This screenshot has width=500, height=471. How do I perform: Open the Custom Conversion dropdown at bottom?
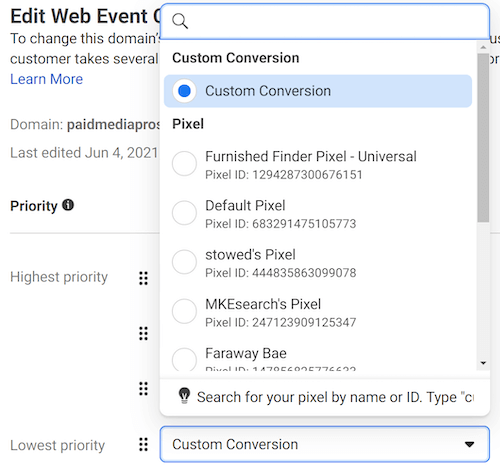(325, 444)
